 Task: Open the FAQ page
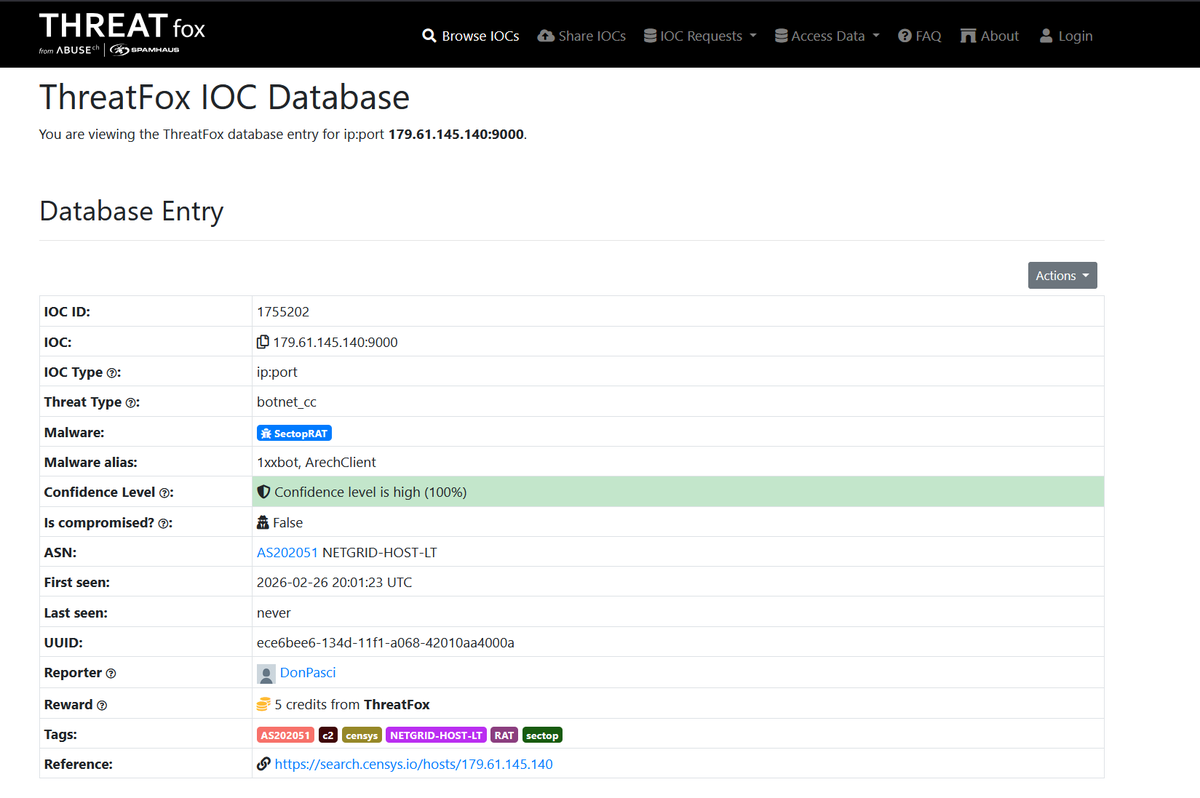click(920, 36)
